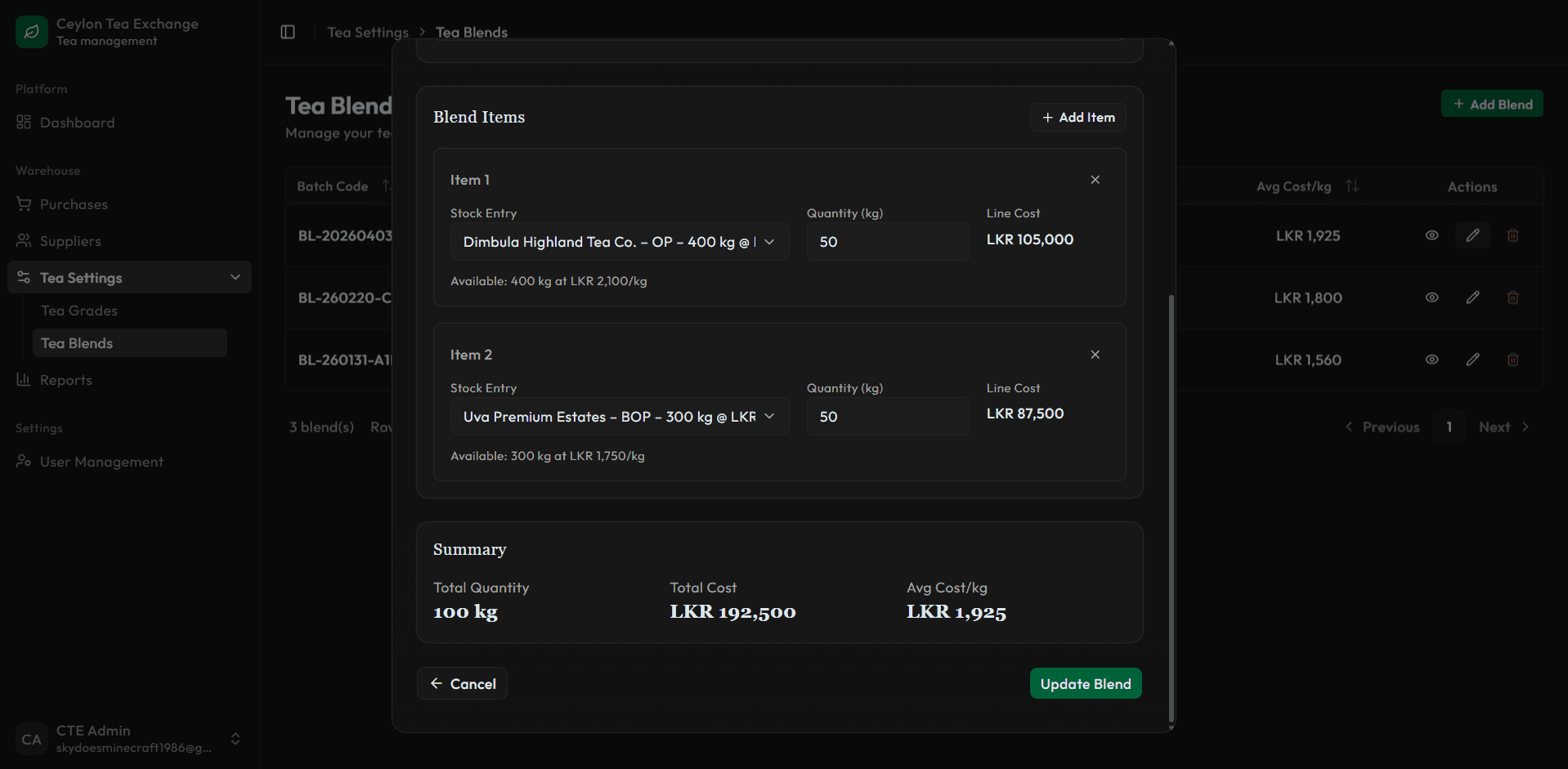View details of the LKR 1,800 blend
The height and width of the screenshot is (769, 1568).
1431,297
